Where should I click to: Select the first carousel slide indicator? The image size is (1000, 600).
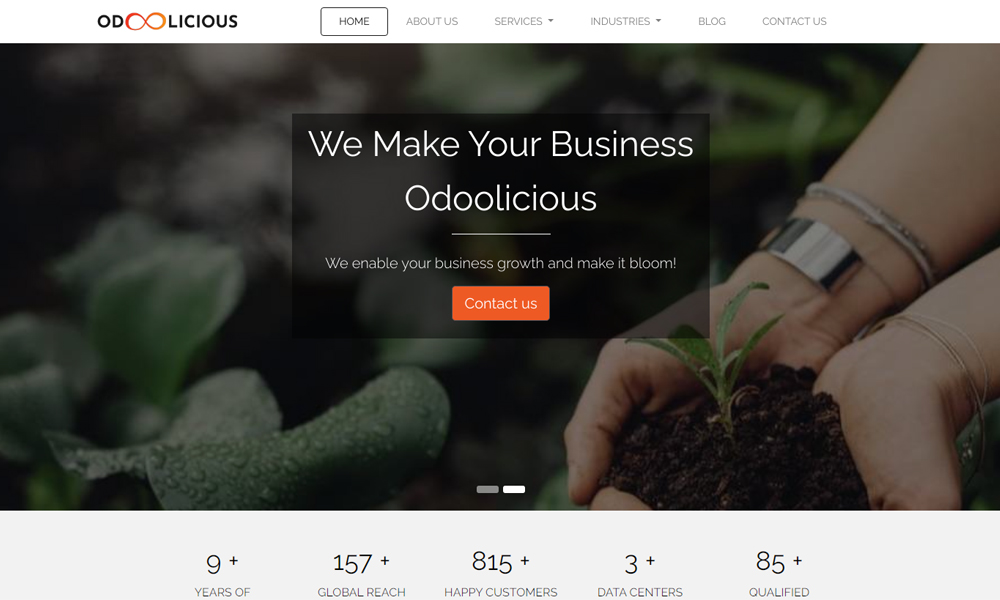487,490
